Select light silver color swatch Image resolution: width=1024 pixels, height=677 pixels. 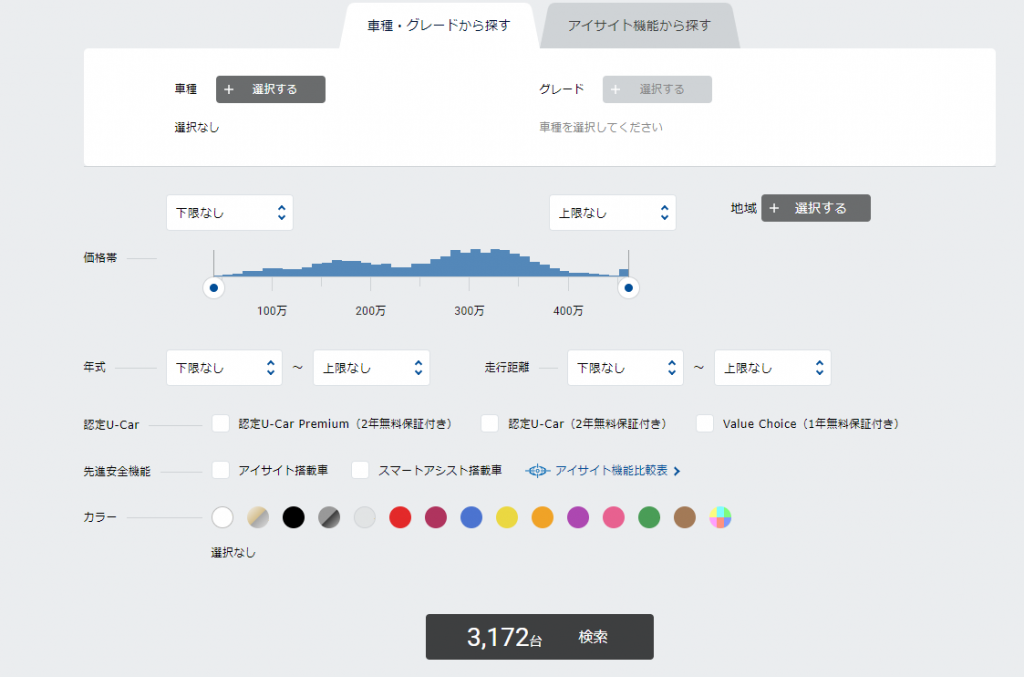click(x=364, y=518)
